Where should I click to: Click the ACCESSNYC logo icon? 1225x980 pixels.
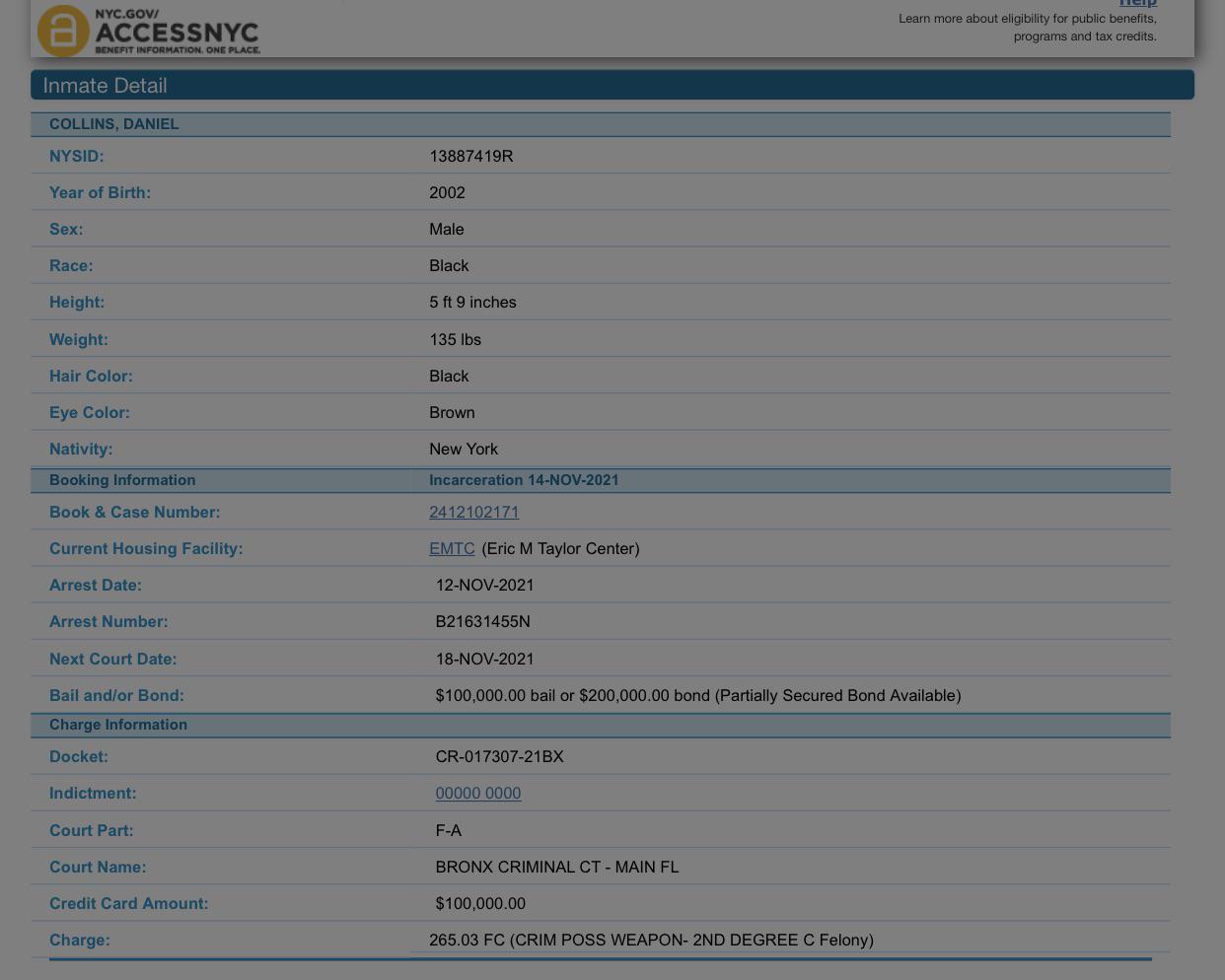tap(63, 31)
